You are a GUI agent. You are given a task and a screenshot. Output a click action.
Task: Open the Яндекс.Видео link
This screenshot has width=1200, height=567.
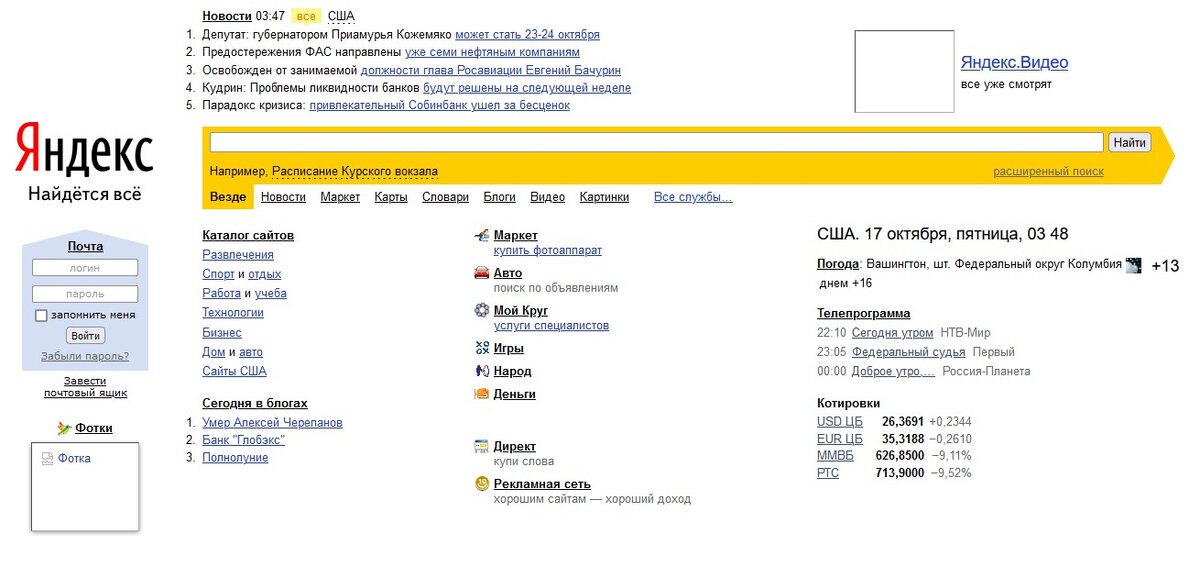[1014, 62]
